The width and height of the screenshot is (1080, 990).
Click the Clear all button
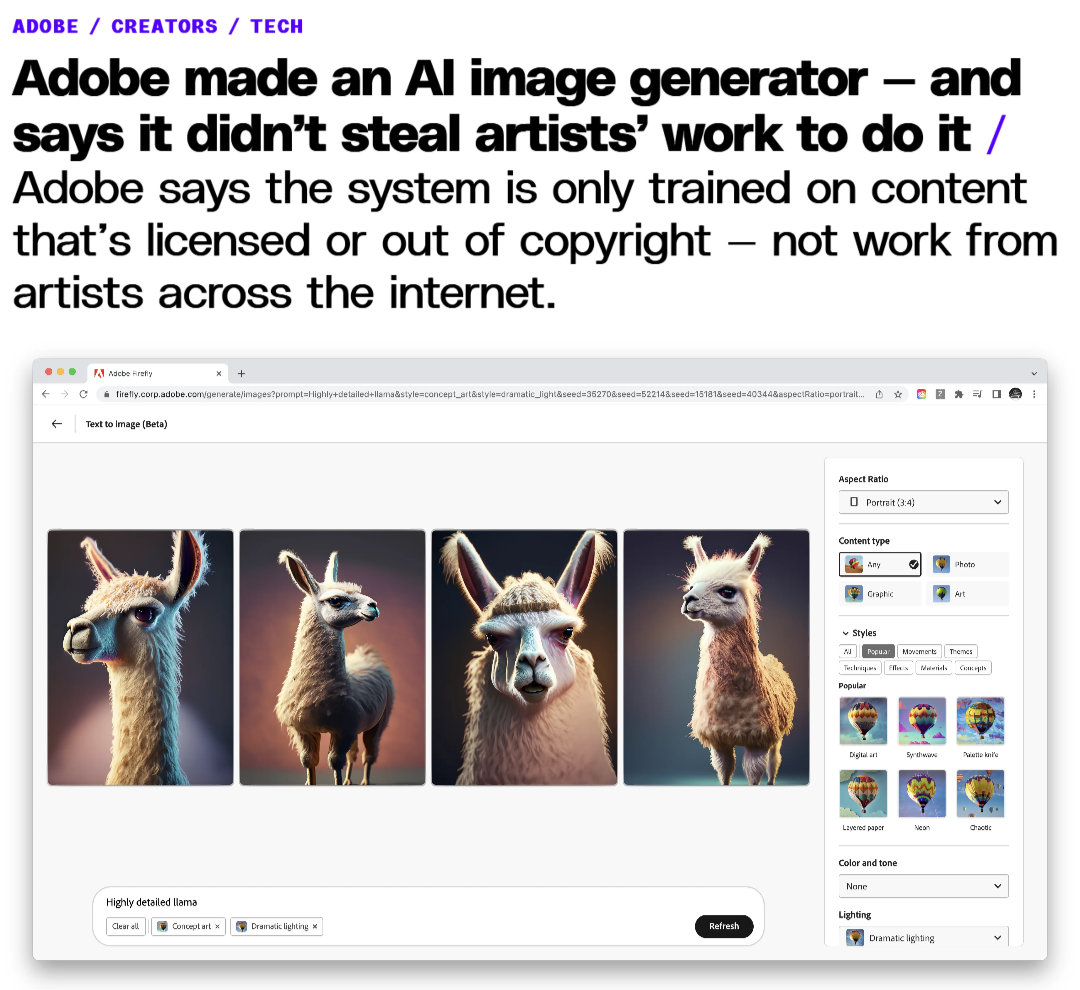pyautogui.click(x=125, y=927)
